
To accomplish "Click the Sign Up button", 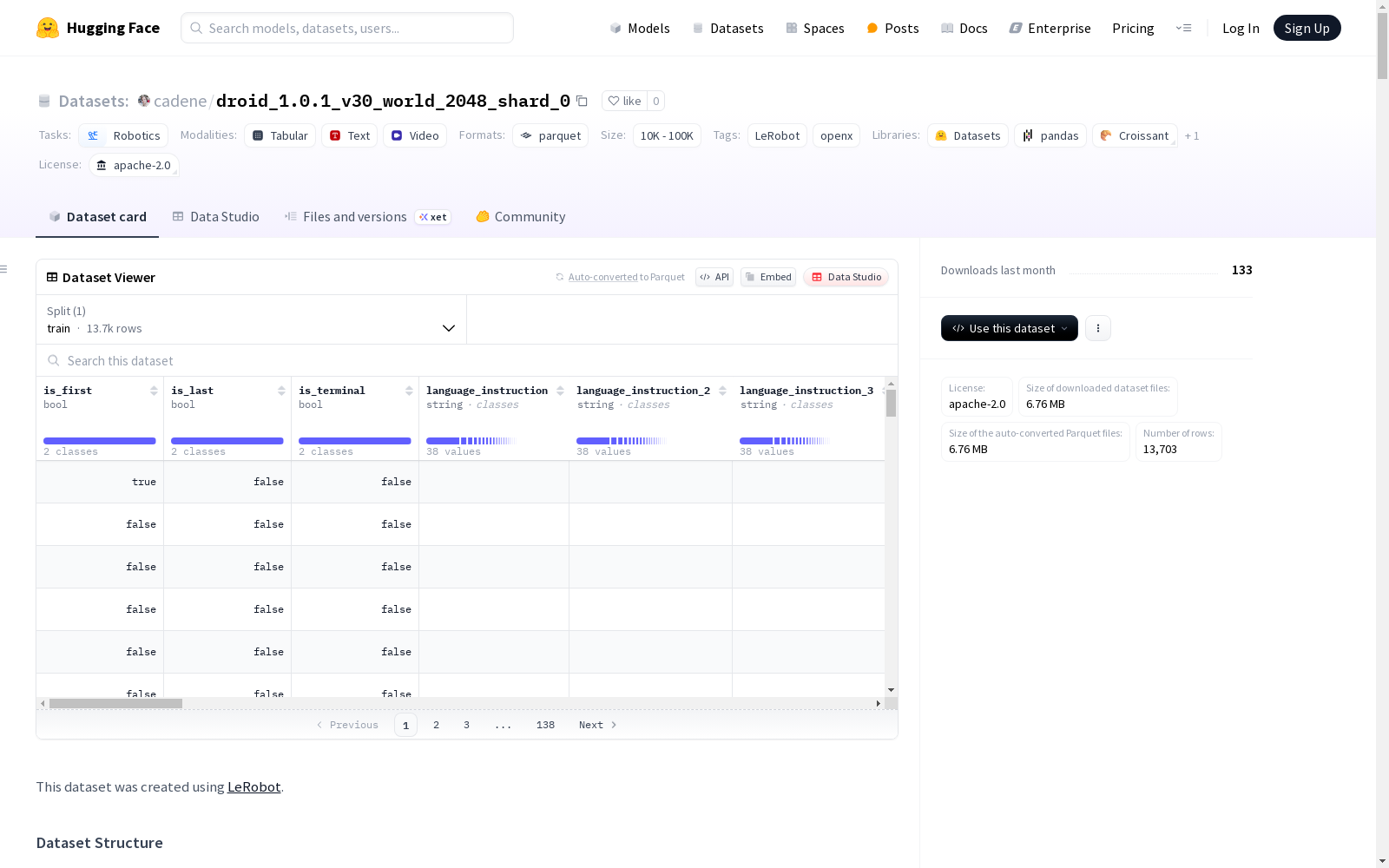I will [1307, 28].
